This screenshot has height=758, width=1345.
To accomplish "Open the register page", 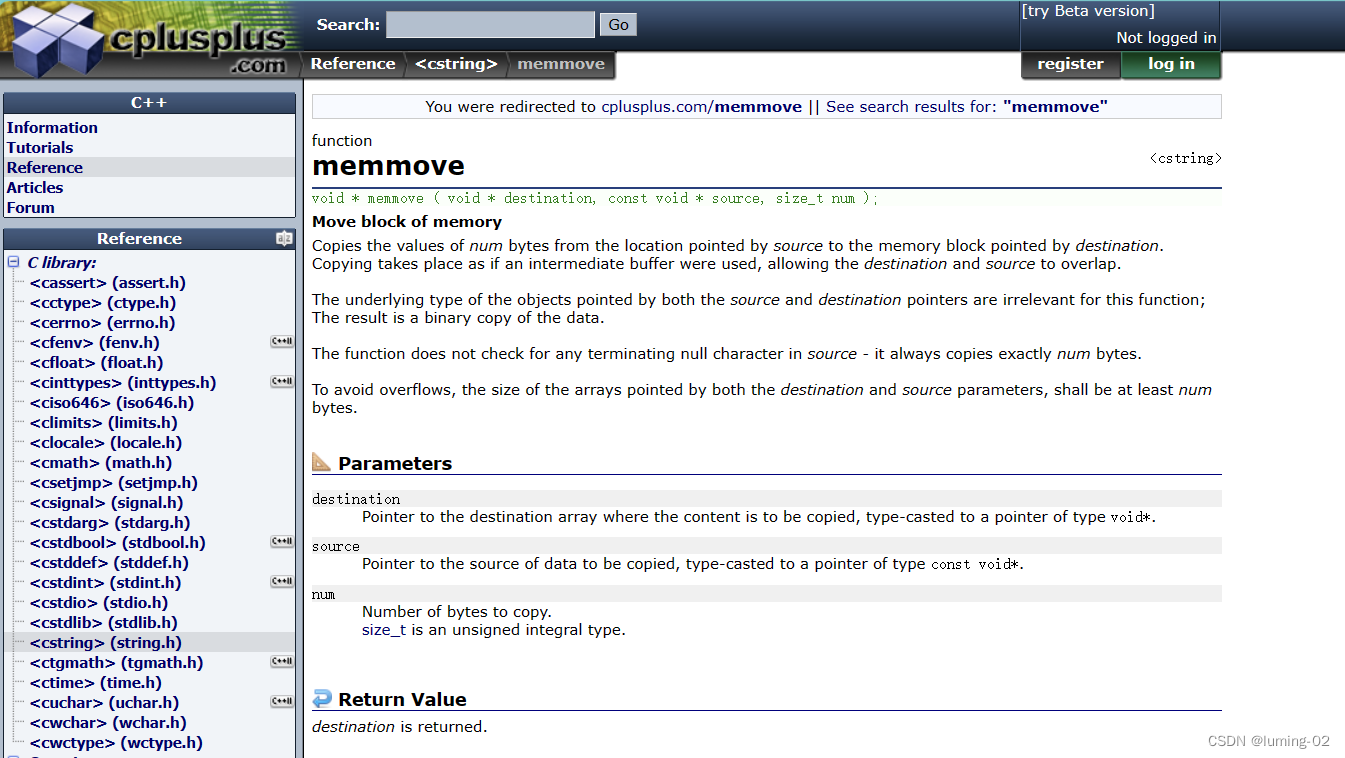I will coord(1070,63).
